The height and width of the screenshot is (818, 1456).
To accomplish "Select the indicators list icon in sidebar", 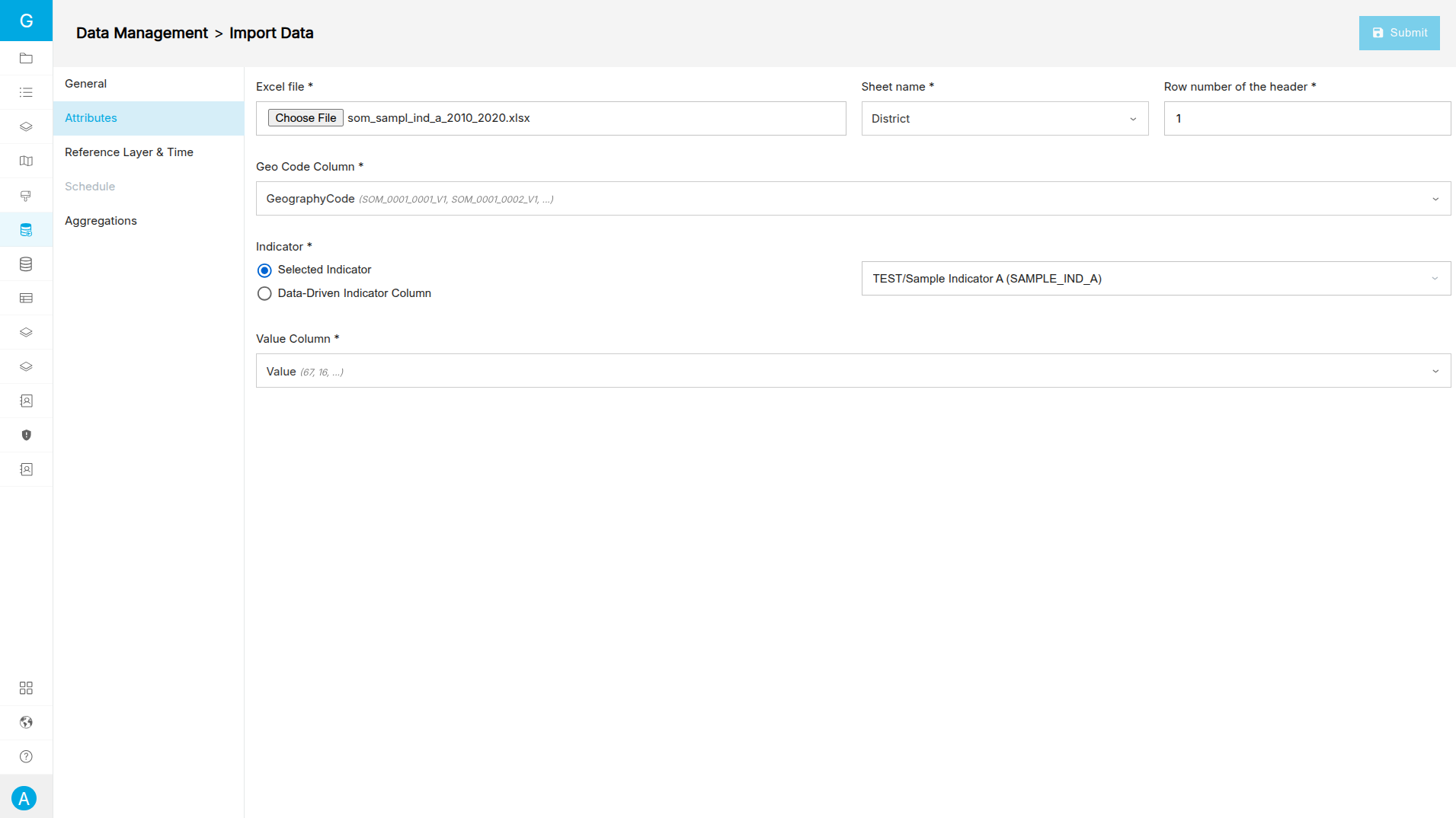I will [x=26, y=91].
